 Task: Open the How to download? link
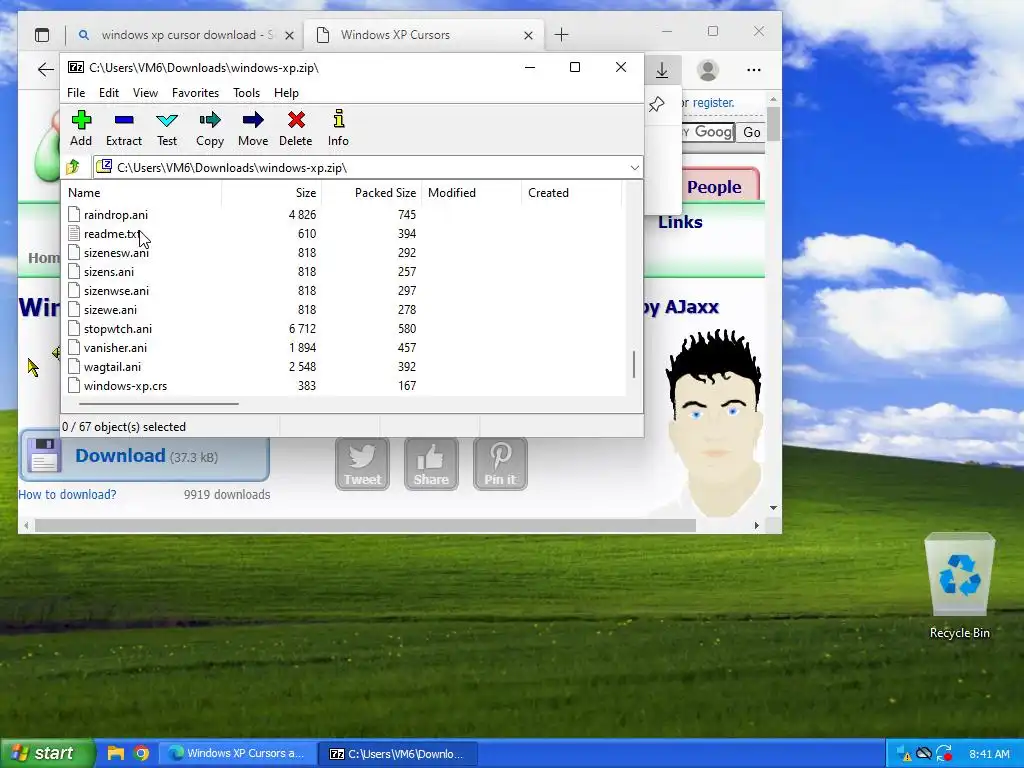[x=67, y=494]
